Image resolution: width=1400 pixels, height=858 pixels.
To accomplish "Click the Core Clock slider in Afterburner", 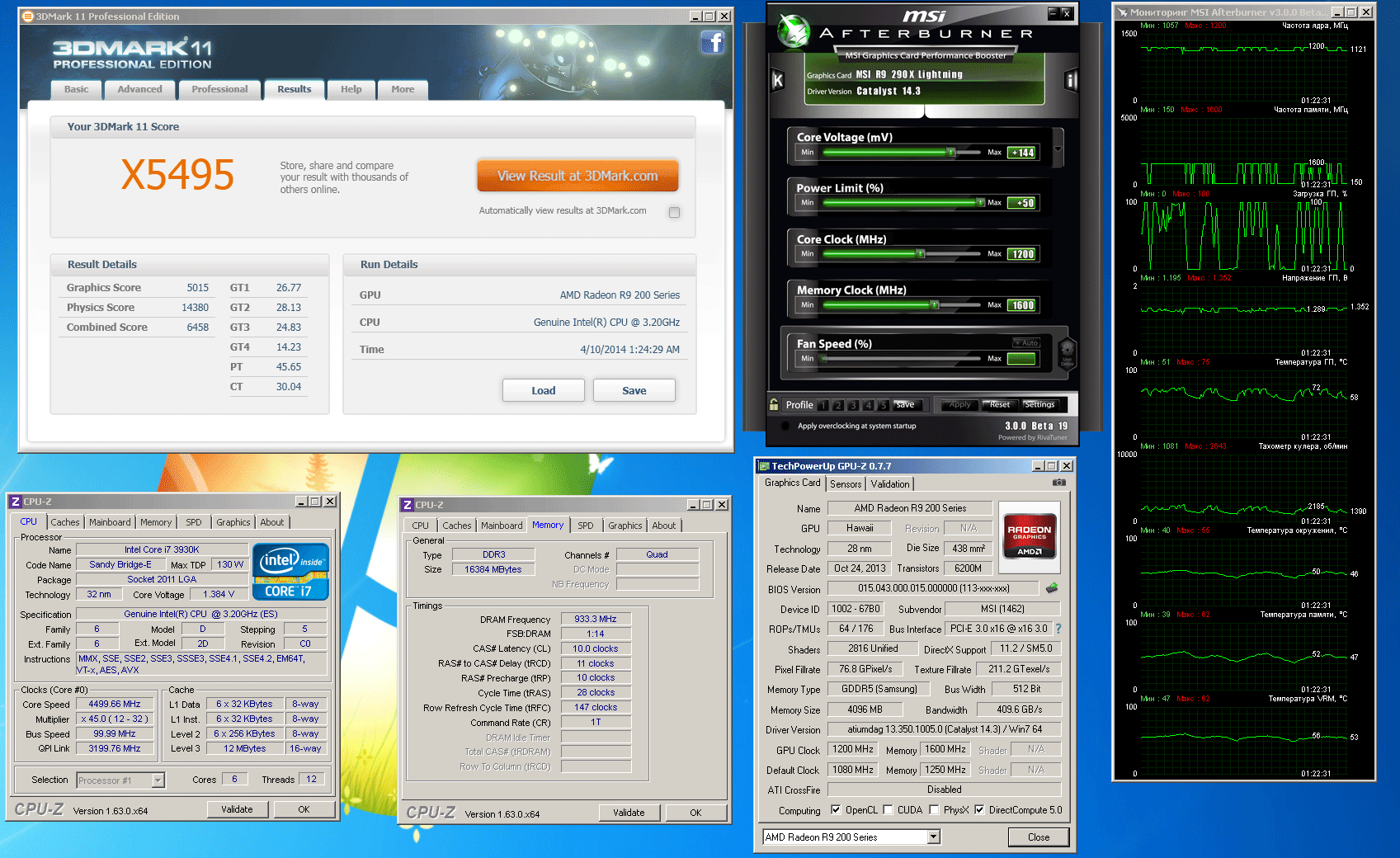I will click(x=901, y=254).
